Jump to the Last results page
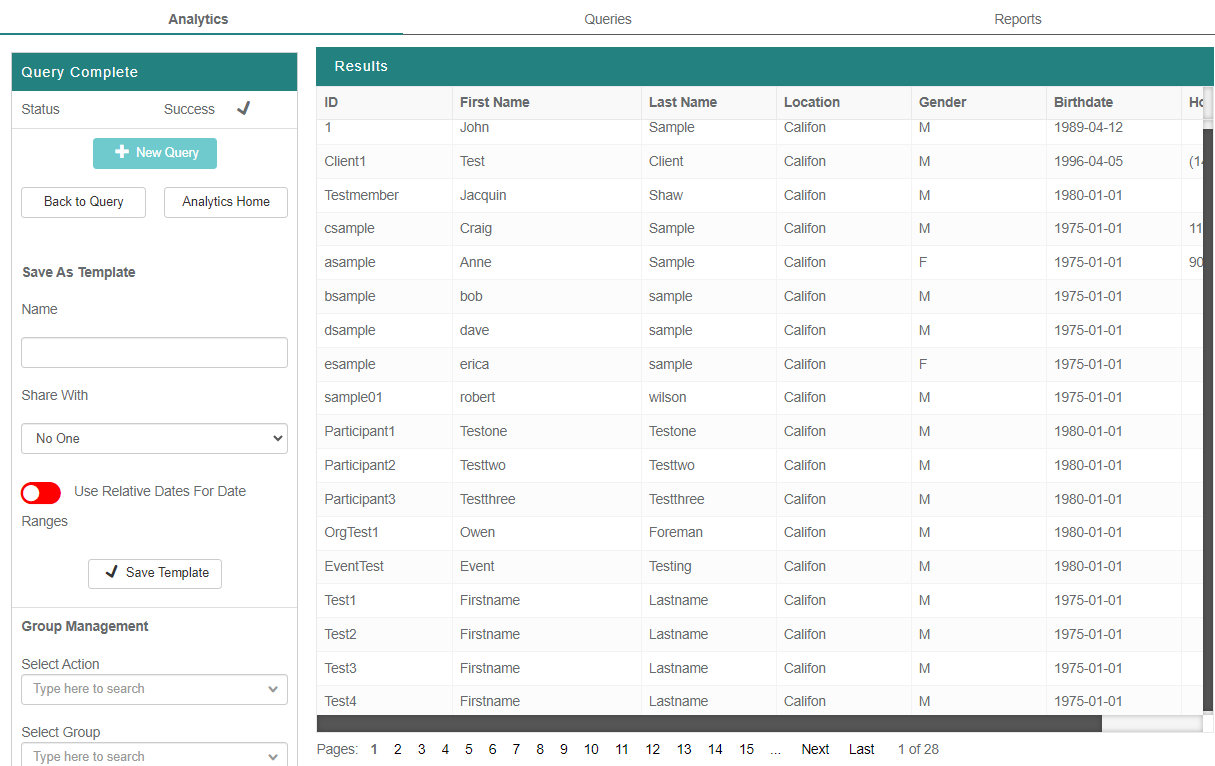Viewport: 1215px width, 766px height. coord(861,749)
